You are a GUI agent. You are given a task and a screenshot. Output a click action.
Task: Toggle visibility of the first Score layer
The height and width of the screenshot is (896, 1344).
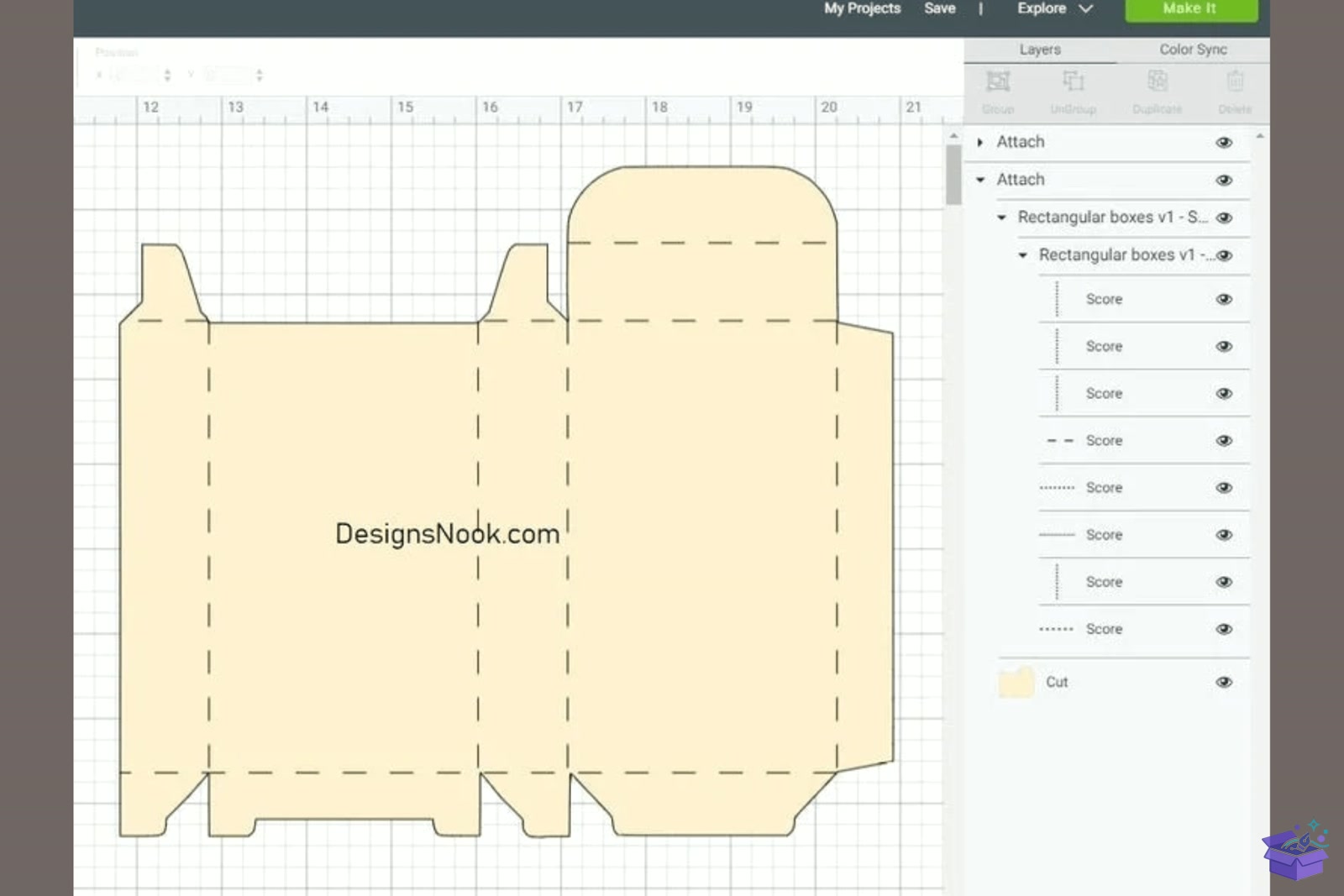coord(1224,299)
